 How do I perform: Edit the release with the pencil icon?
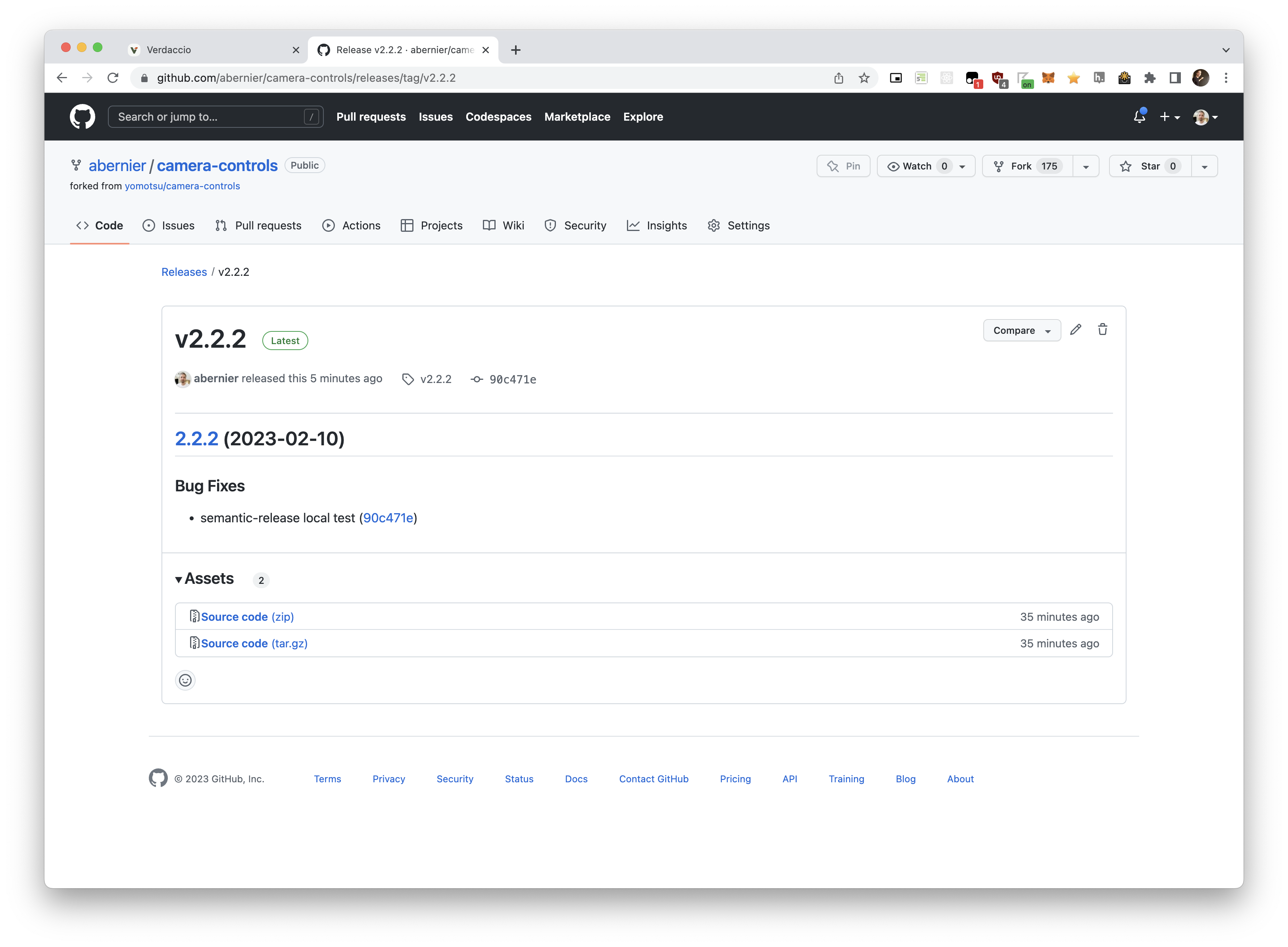coord(1075,329)
